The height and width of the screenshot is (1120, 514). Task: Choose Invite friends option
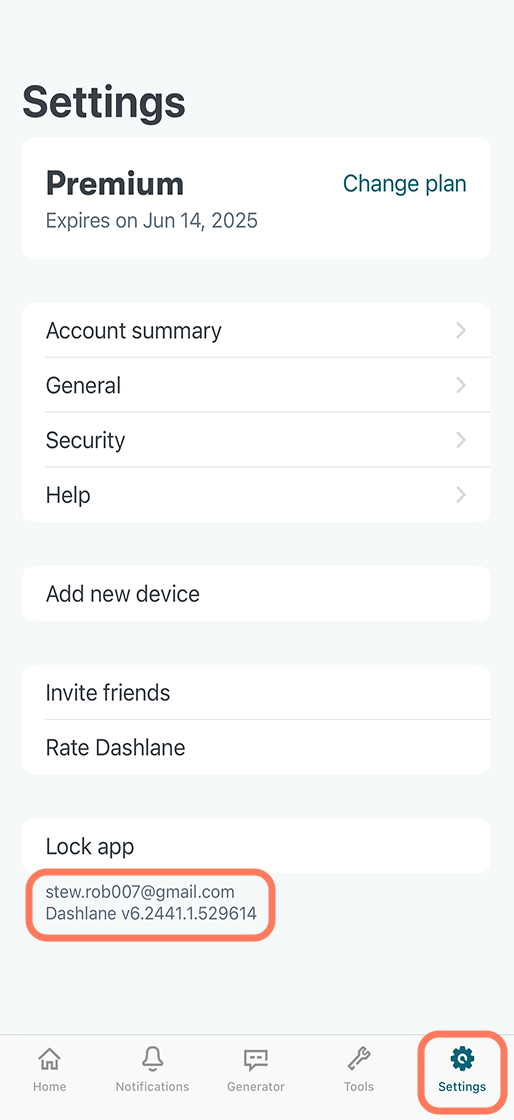pos(256,692)
